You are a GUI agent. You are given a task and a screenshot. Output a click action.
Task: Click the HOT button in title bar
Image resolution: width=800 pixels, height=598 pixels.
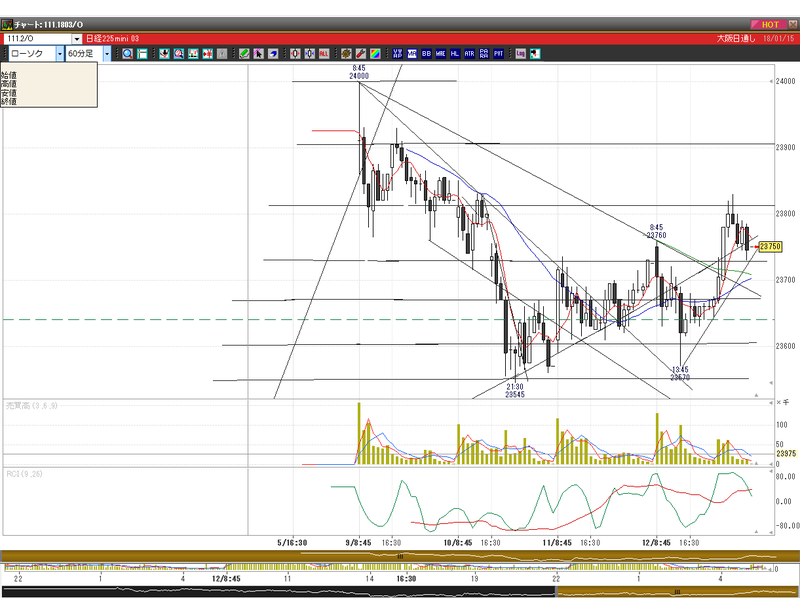point(769,24)
